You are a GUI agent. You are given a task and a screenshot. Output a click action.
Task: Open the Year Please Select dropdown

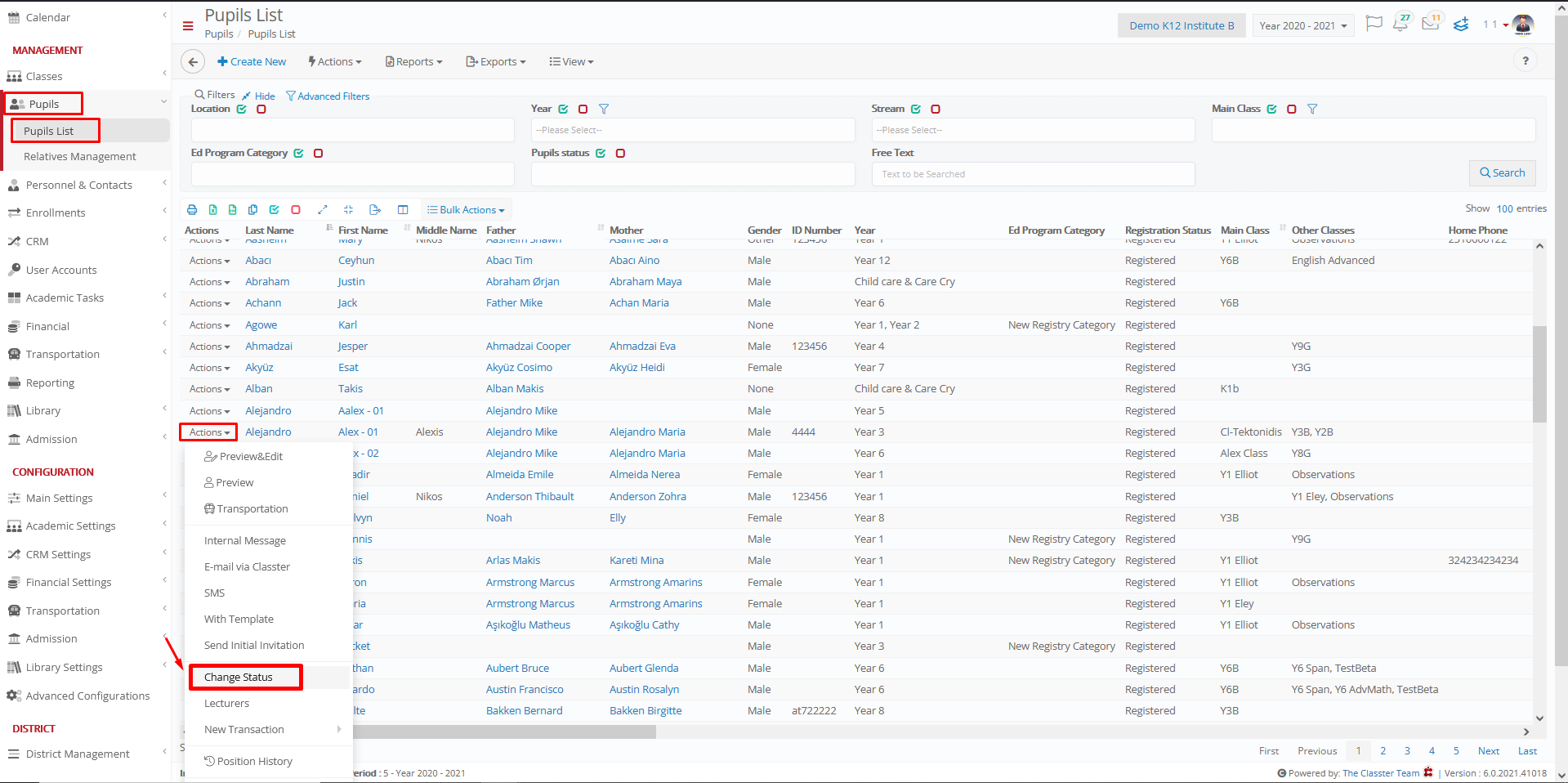pyautogui.click(x=693, y=130)
